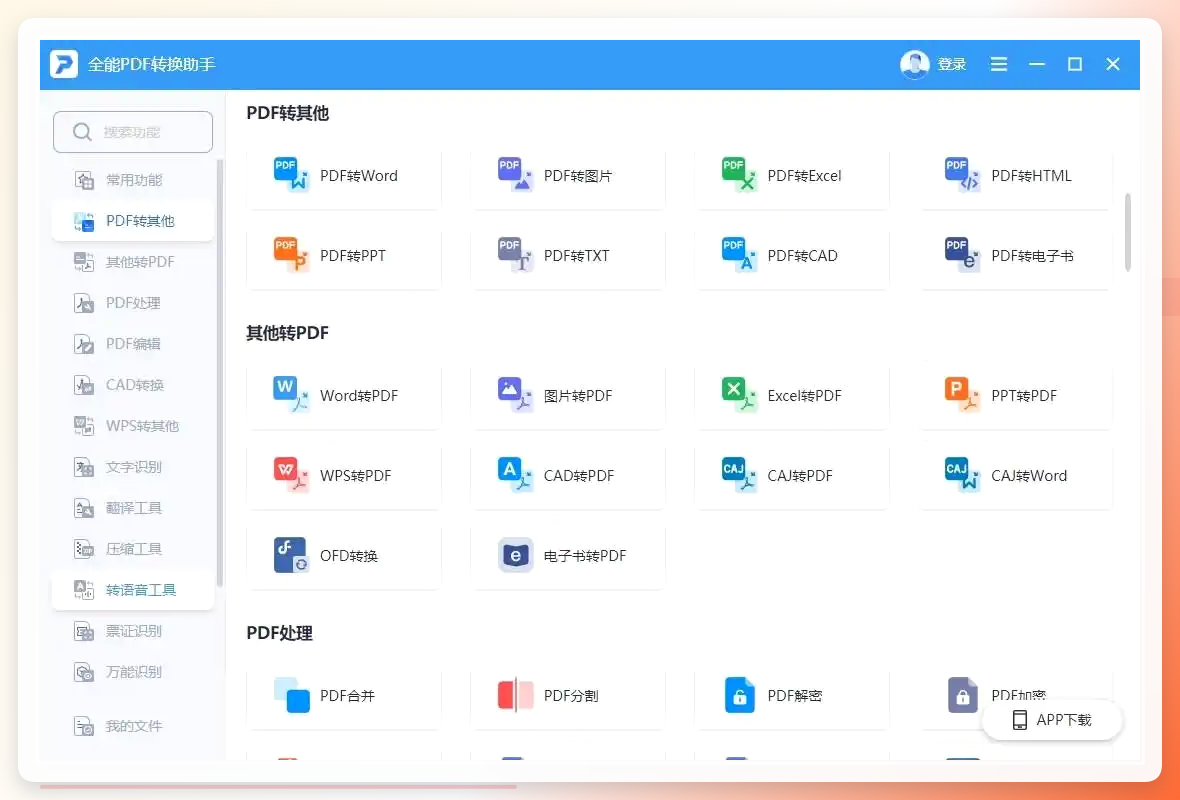
Task: Select CAD转换 sidebar item
Action: (133, 385)
